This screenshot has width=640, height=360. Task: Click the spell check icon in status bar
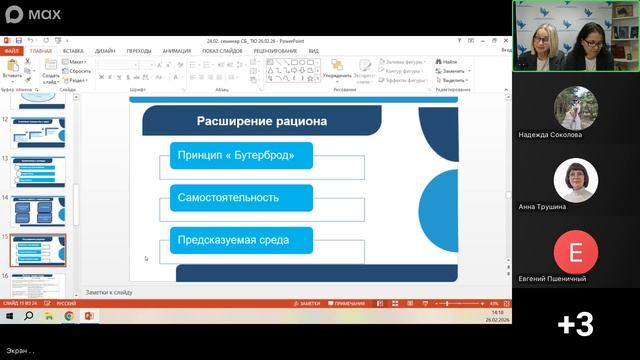click(x=47, y=303)
